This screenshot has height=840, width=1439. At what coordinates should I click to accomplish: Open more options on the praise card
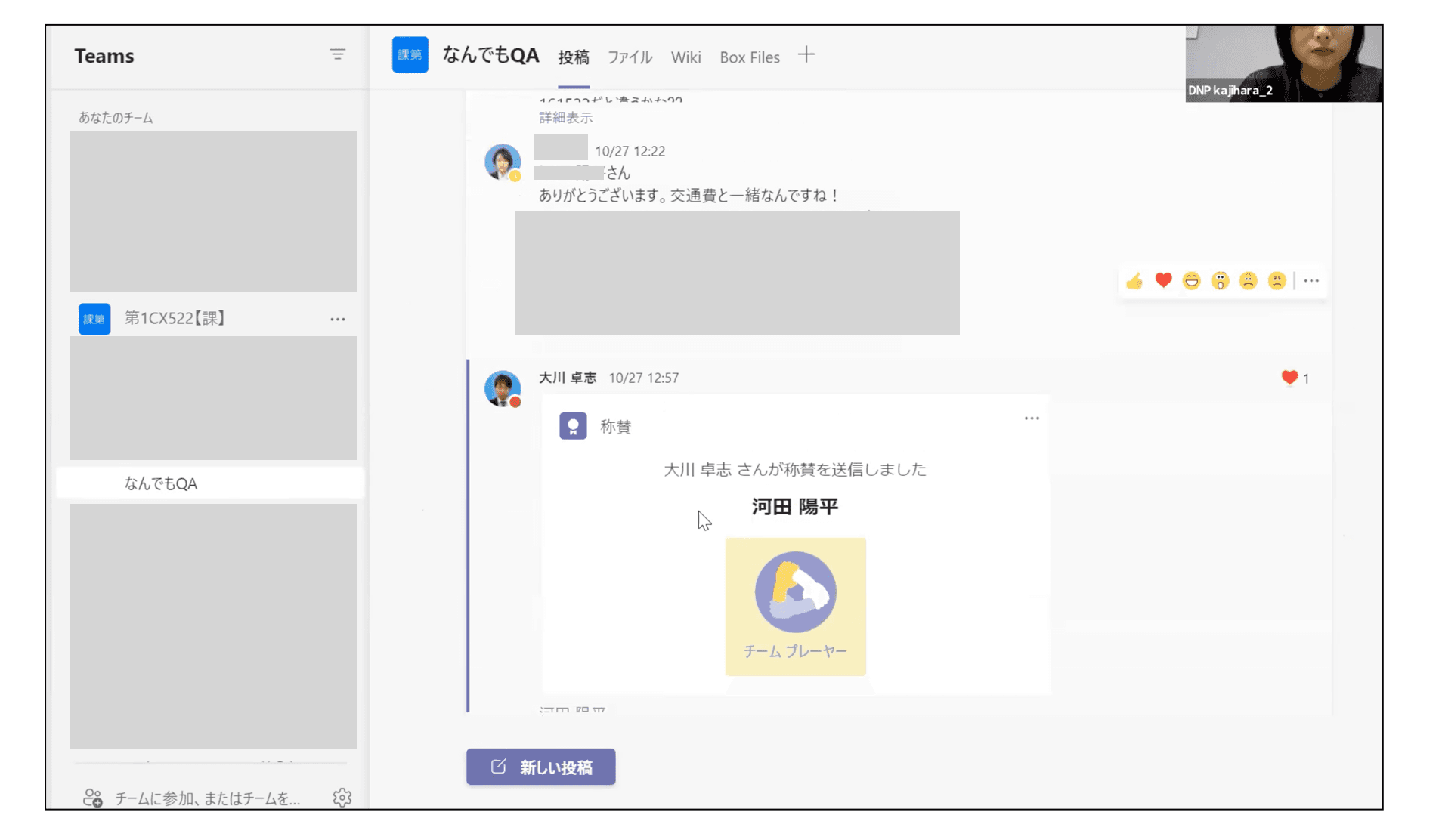[x=1032, y=418]
